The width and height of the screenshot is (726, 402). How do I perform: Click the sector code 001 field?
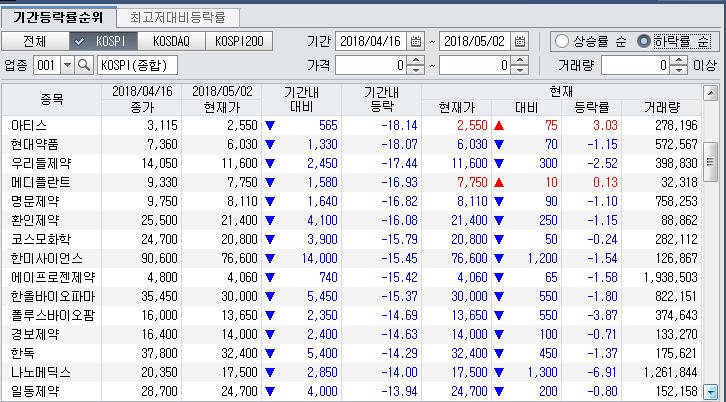(47, 65)
